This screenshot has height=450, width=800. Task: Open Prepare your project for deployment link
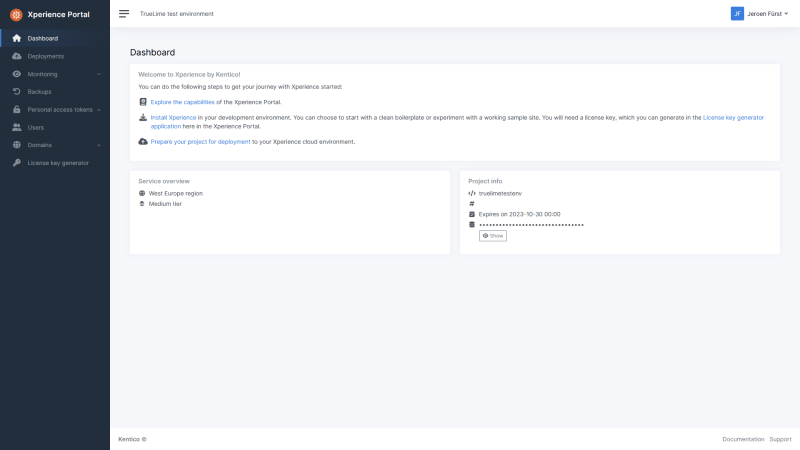(x=201, y=142)
